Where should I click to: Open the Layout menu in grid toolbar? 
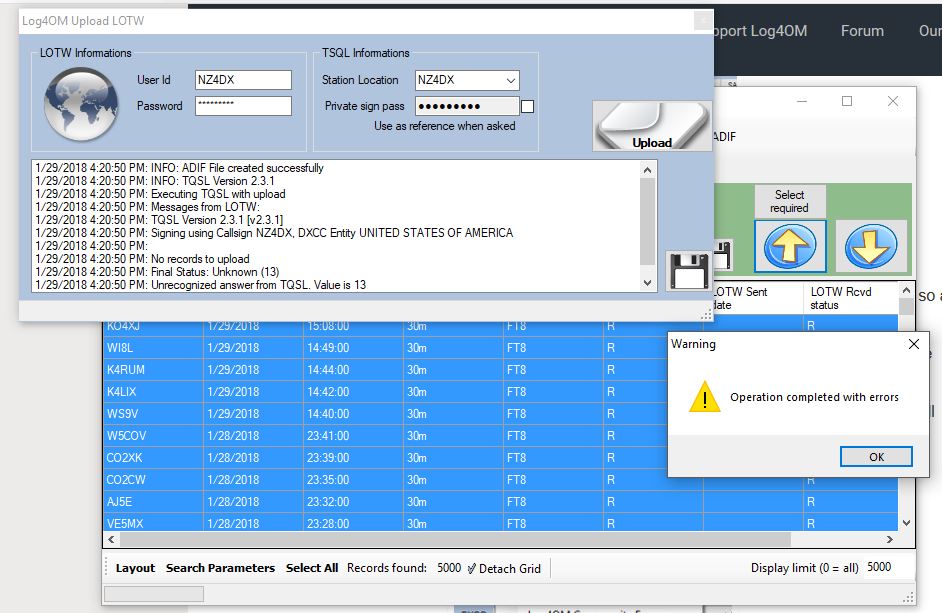(x=135, y=568)
